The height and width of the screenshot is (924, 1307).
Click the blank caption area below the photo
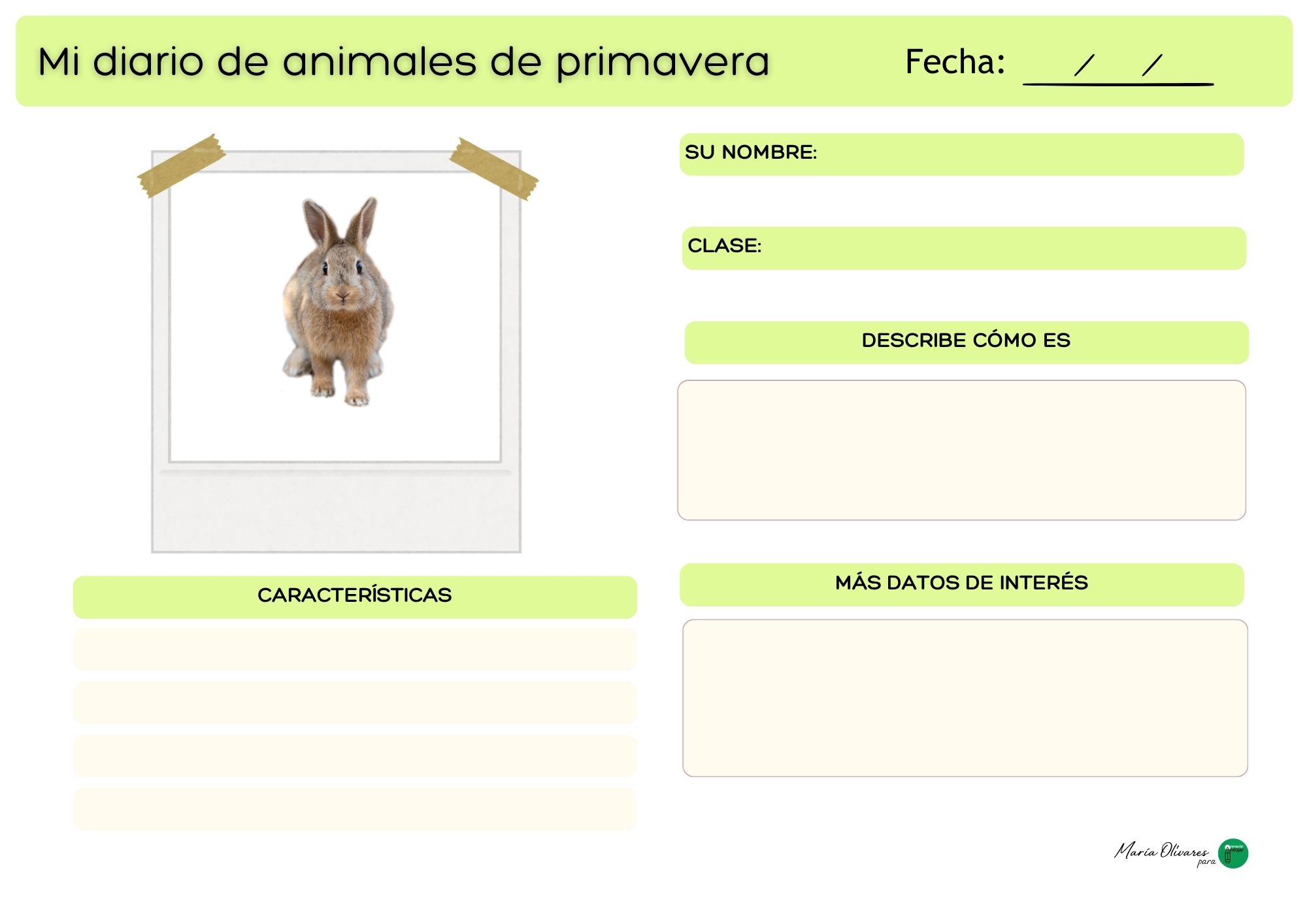(x=336, y=513)
